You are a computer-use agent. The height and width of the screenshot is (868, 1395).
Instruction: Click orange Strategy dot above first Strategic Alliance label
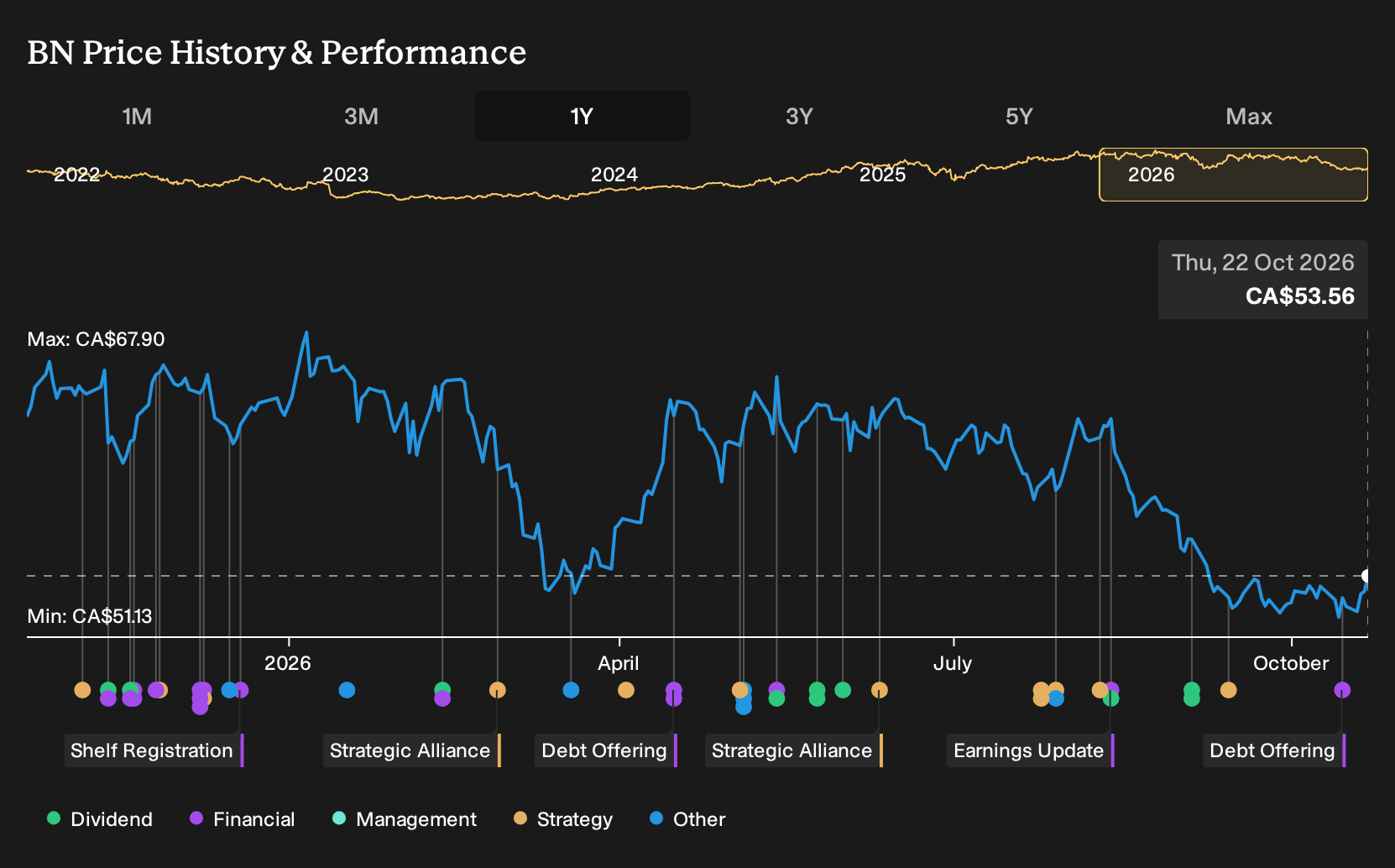(x=498, y=690)
